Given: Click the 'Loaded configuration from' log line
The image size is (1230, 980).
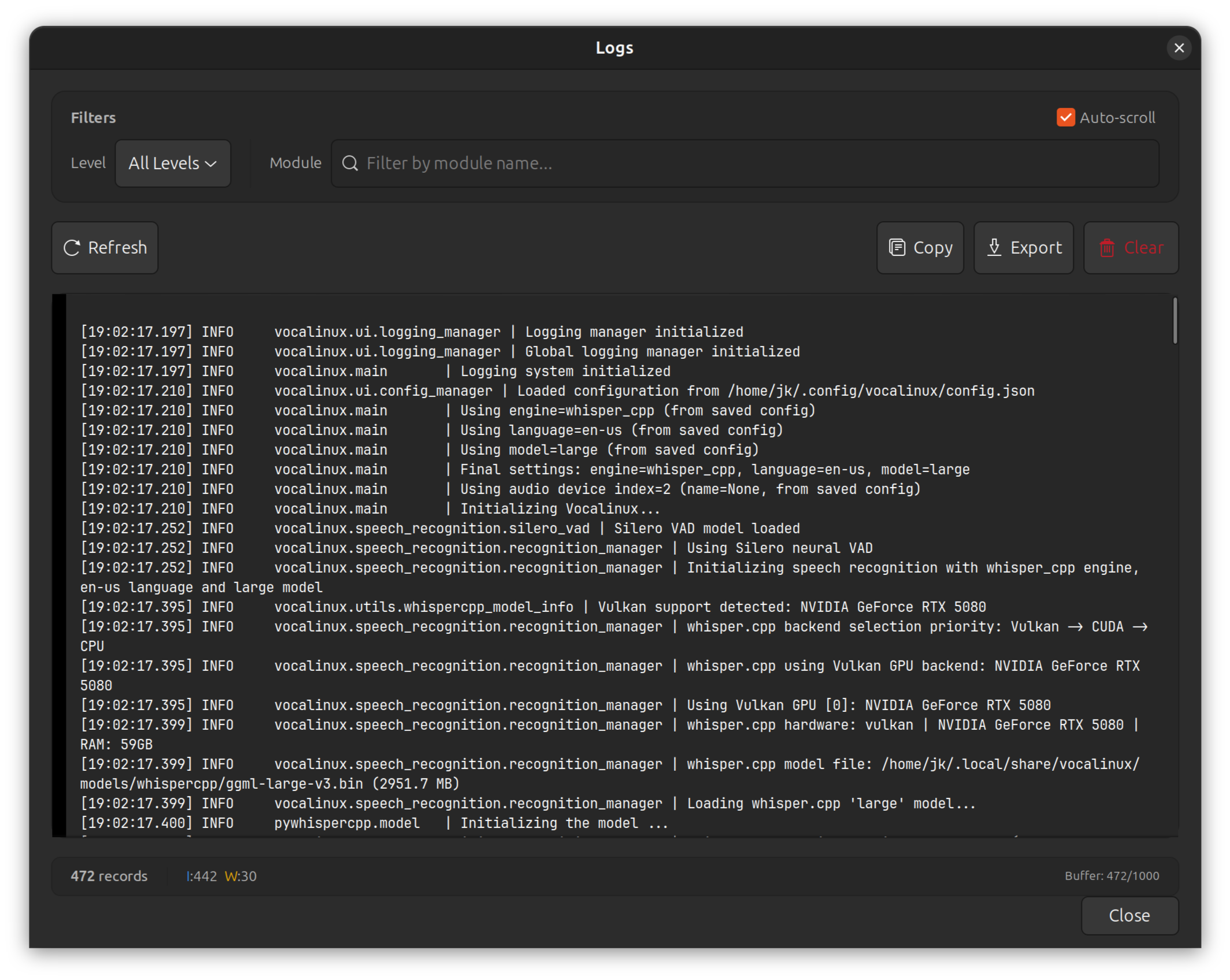Looking at the screenshot, I should (557, 391).
